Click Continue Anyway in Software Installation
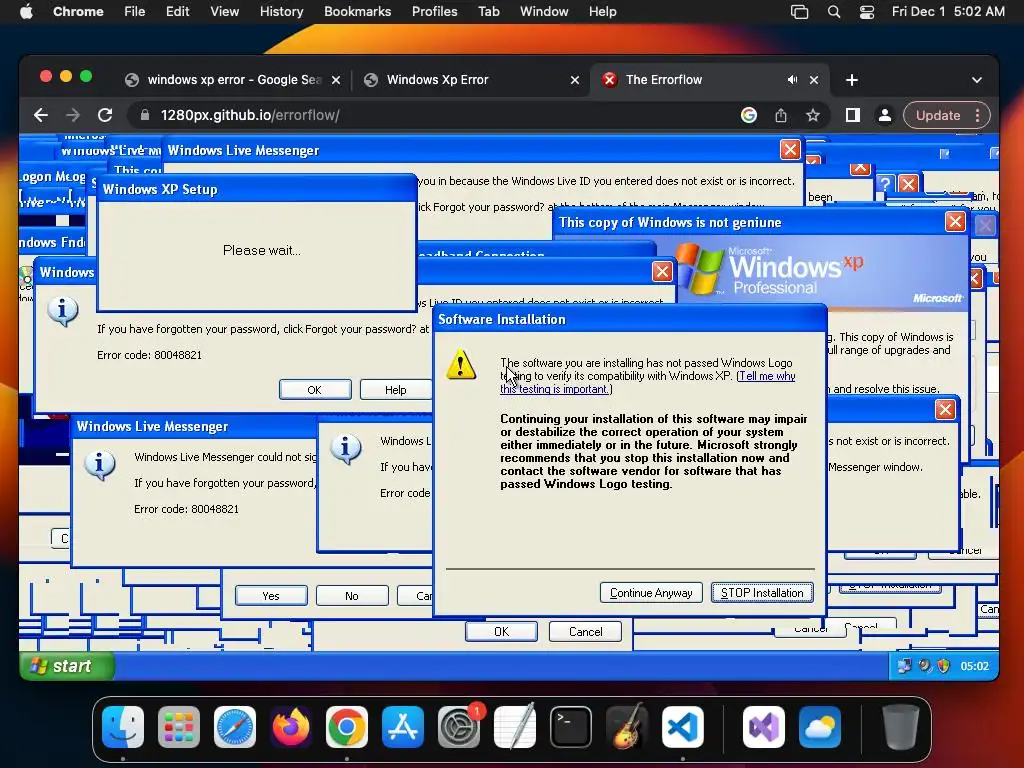The image size is (1024, 768). 651,593
